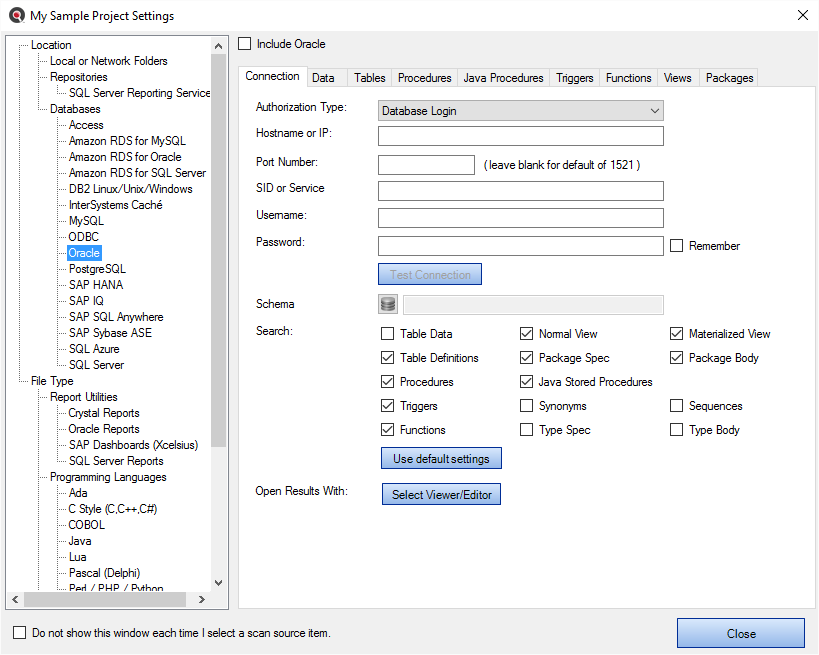
Task: Check the Table Data search option
Action: pyautogui.click(x=388, y=334)
